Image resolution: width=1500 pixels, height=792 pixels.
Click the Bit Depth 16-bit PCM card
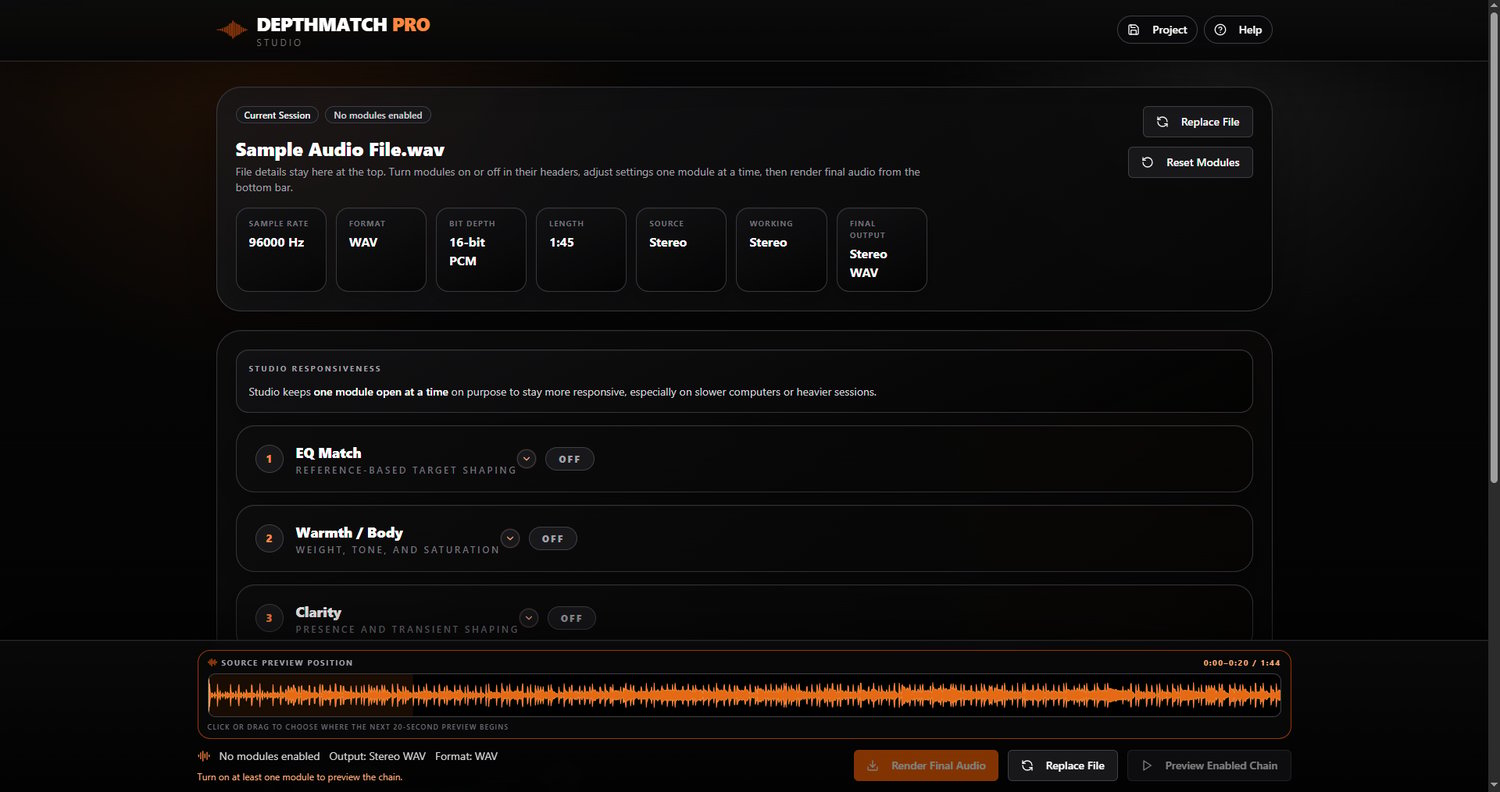tap(481, 249)
